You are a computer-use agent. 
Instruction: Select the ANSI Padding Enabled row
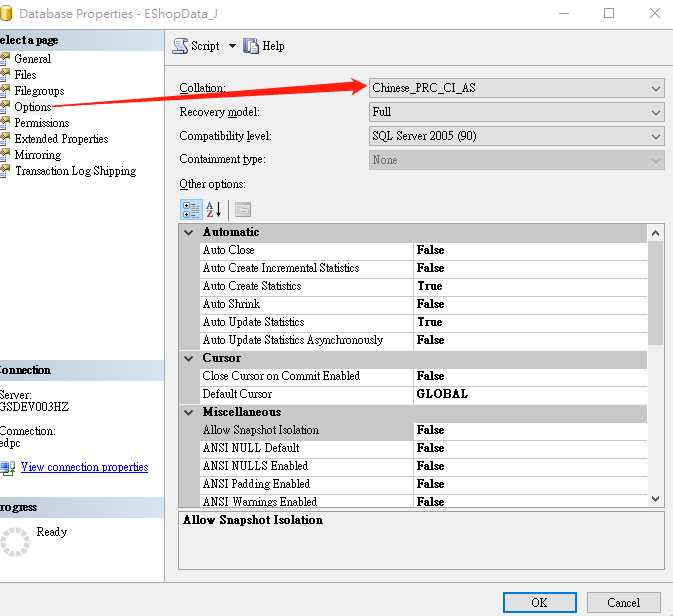click(x=424, y=484)
